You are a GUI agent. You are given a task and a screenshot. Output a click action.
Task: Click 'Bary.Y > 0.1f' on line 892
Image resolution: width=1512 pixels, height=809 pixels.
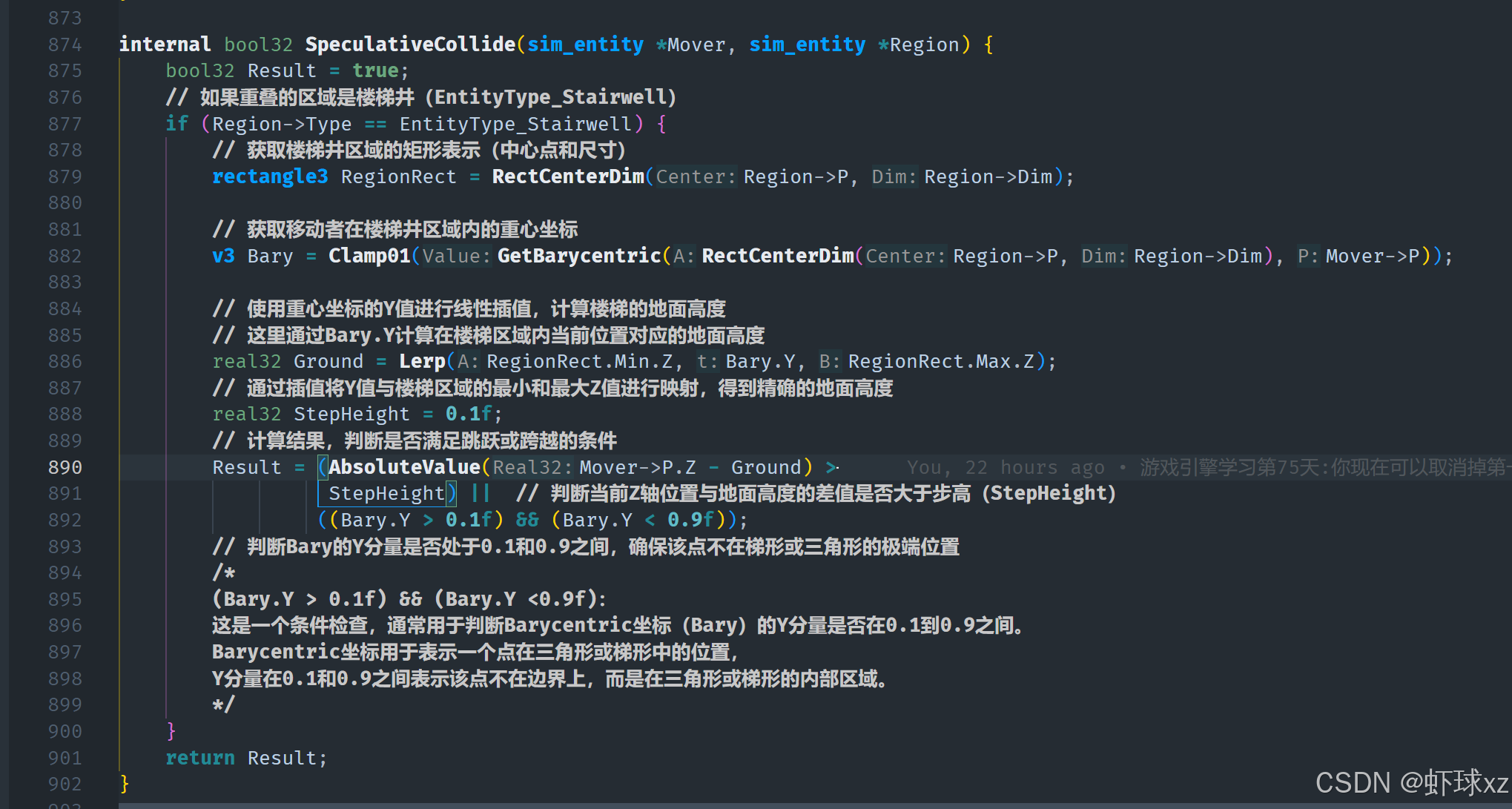tap(416, 520)
